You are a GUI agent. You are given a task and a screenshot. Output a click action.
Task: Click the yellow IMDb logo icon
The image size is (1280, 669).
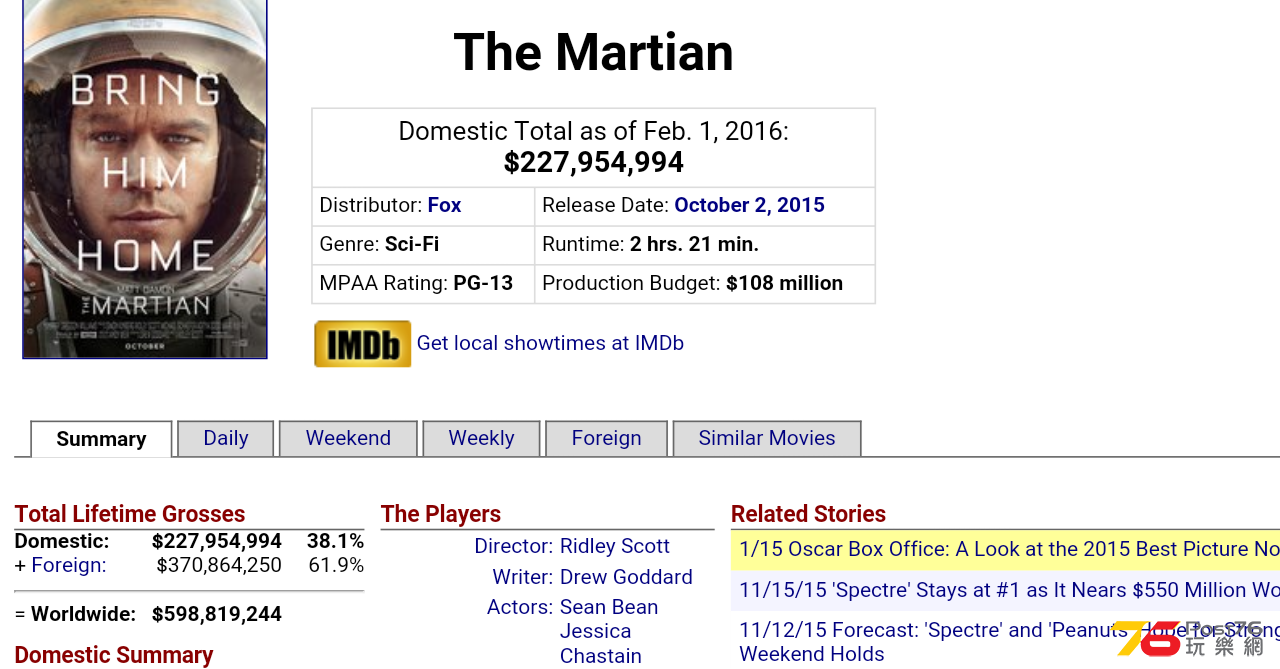pos(363,344)
